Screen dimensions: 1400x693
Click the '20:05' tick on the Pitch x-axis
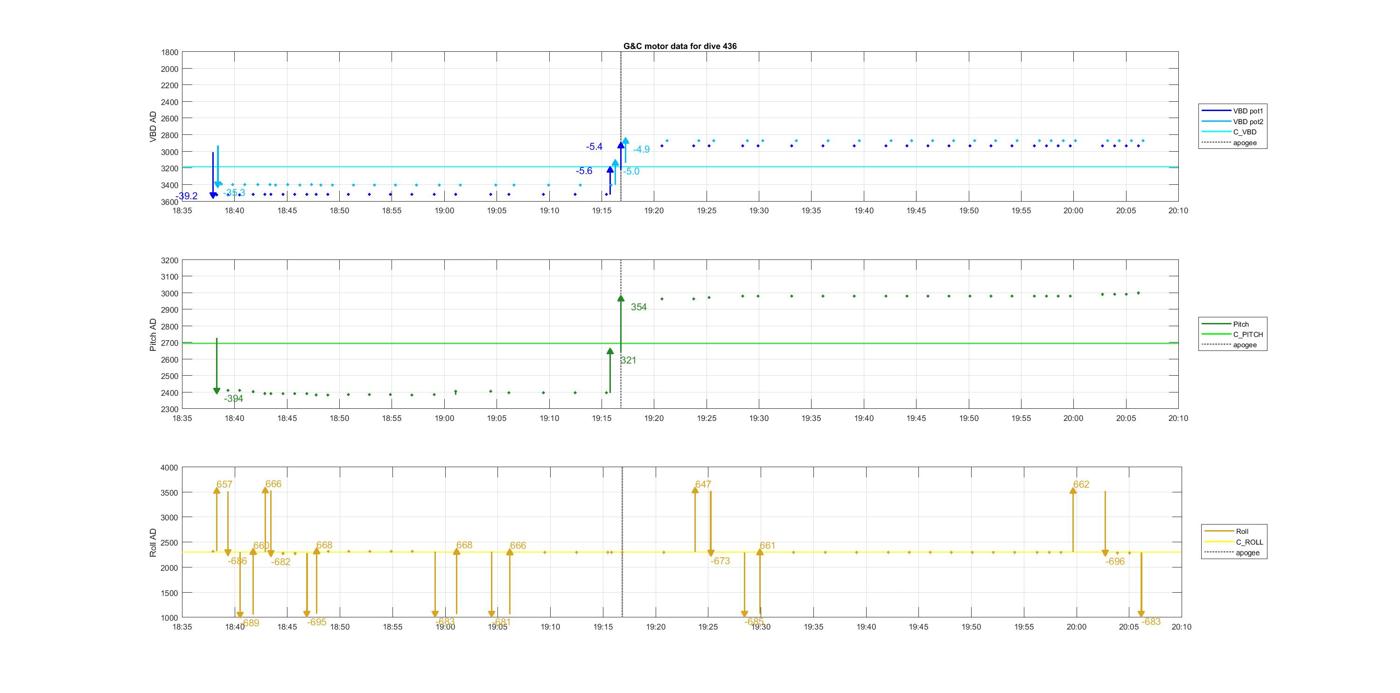pyautogui.click(x=1126, y=418)
